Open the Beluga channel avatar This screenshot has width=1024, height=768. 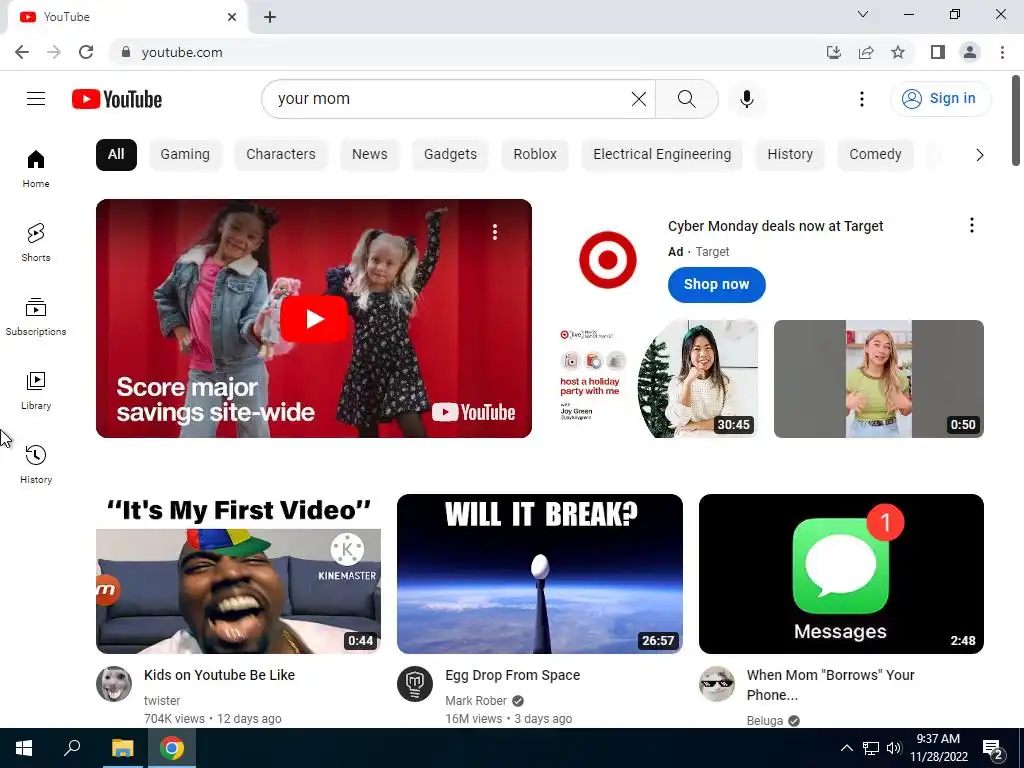716,684
